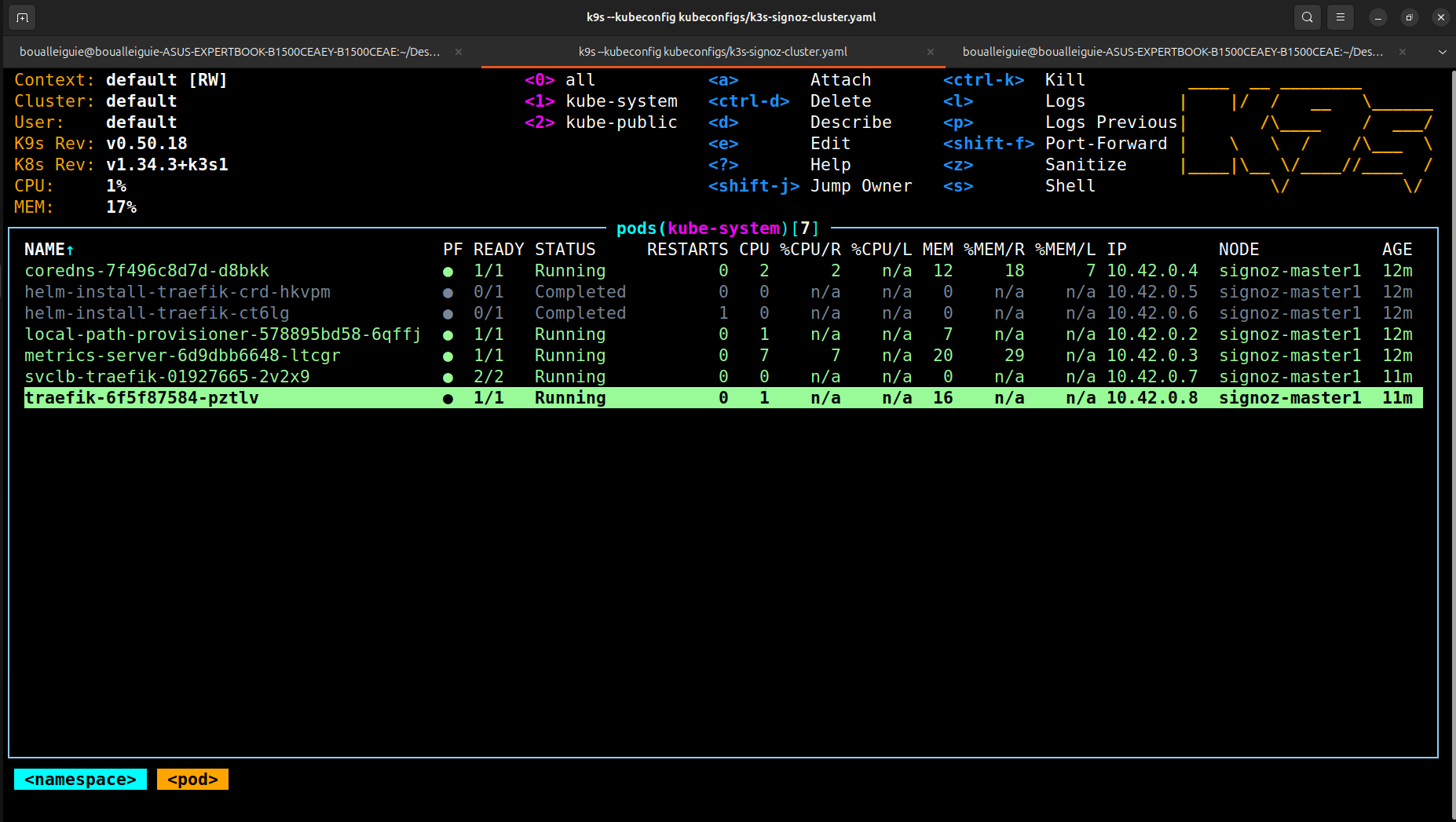Screen dimensions: 1456x822
Task: Click the RESTARTS column header
Action: pyautogui.click(x=687, y=250)
